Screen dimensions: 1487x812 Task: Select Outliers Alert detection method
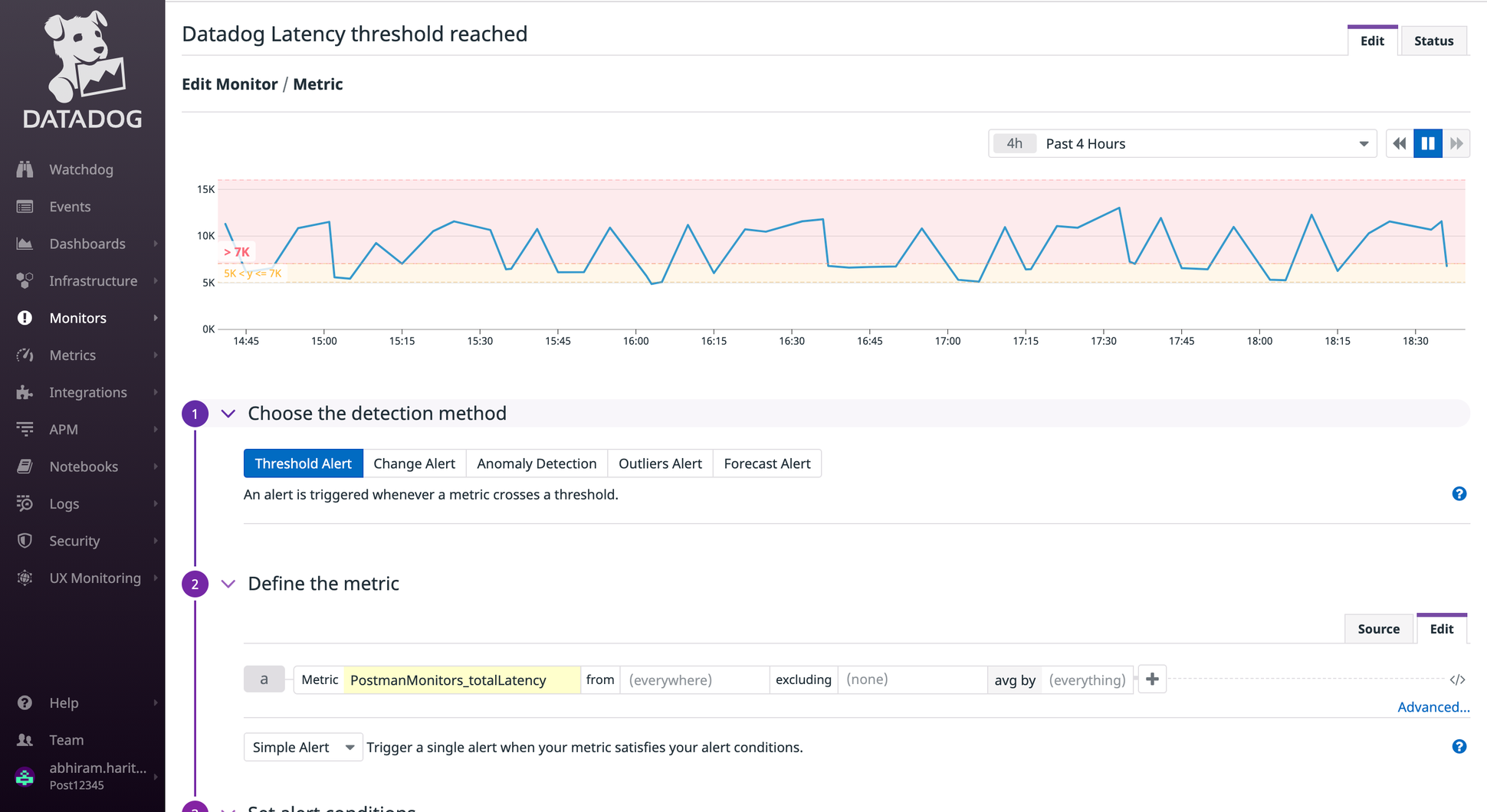pyautogui.click(x=660, y=463)
